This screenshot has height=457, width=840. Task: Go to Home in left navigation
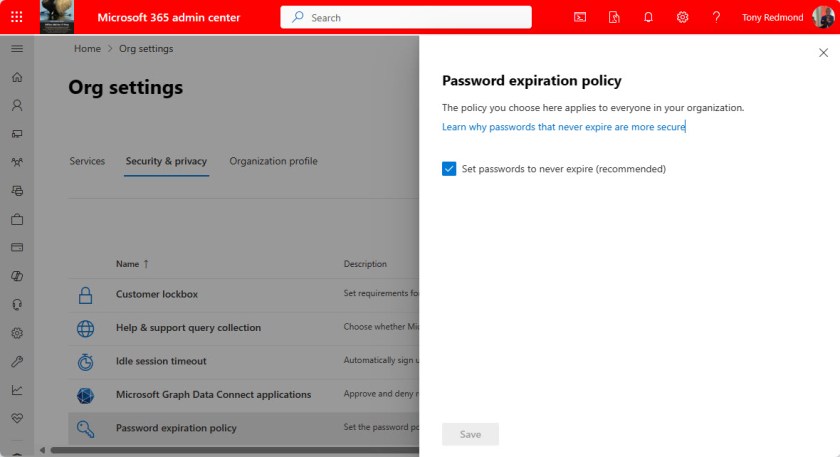(17, 77)
